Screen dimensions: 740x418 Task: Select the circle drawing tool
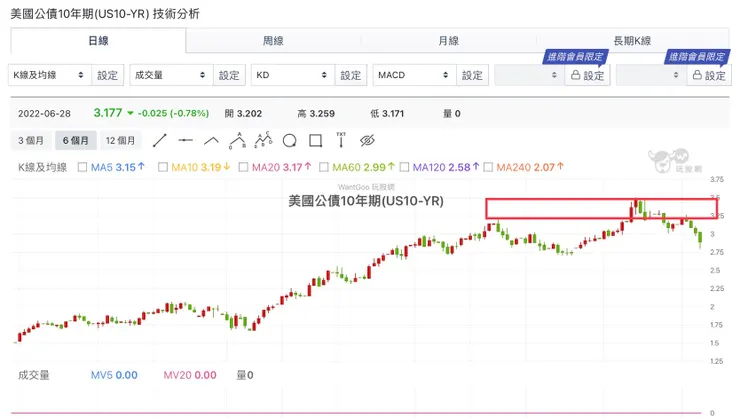pyautogui.click(x=289, y=141)
